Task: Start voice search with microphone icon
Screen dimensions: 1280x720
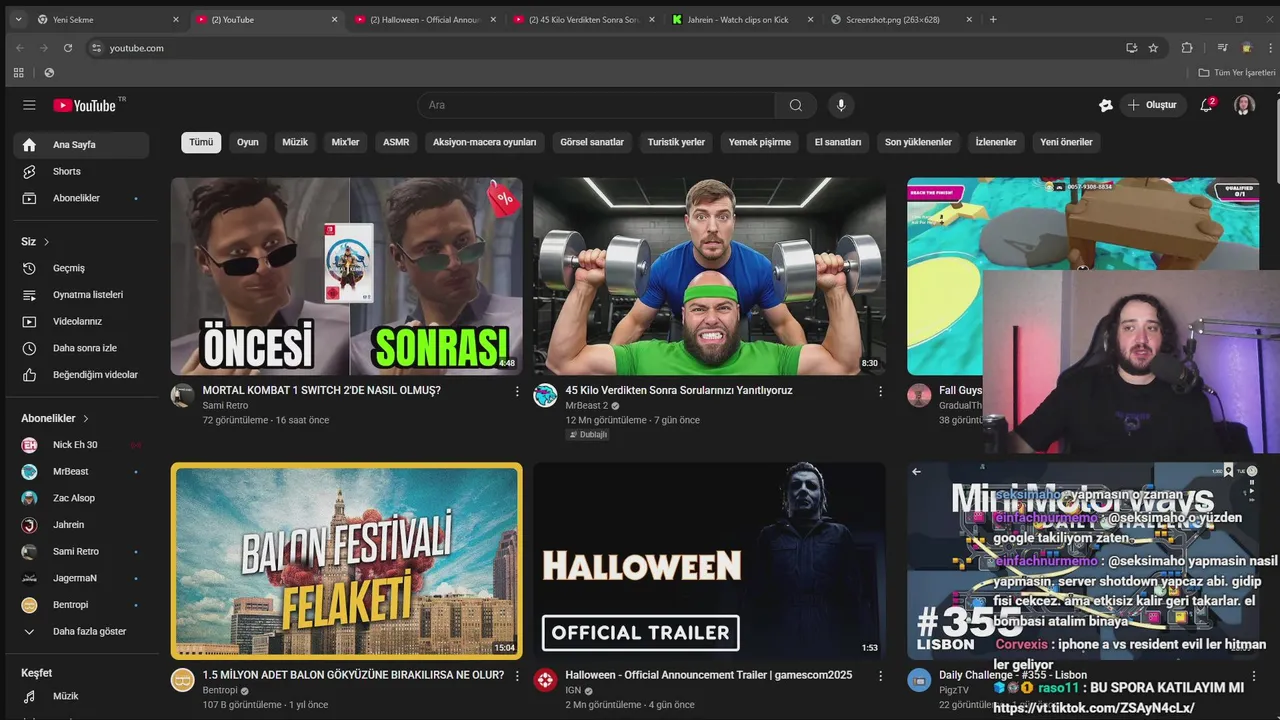Action: (x=841, y=105)
